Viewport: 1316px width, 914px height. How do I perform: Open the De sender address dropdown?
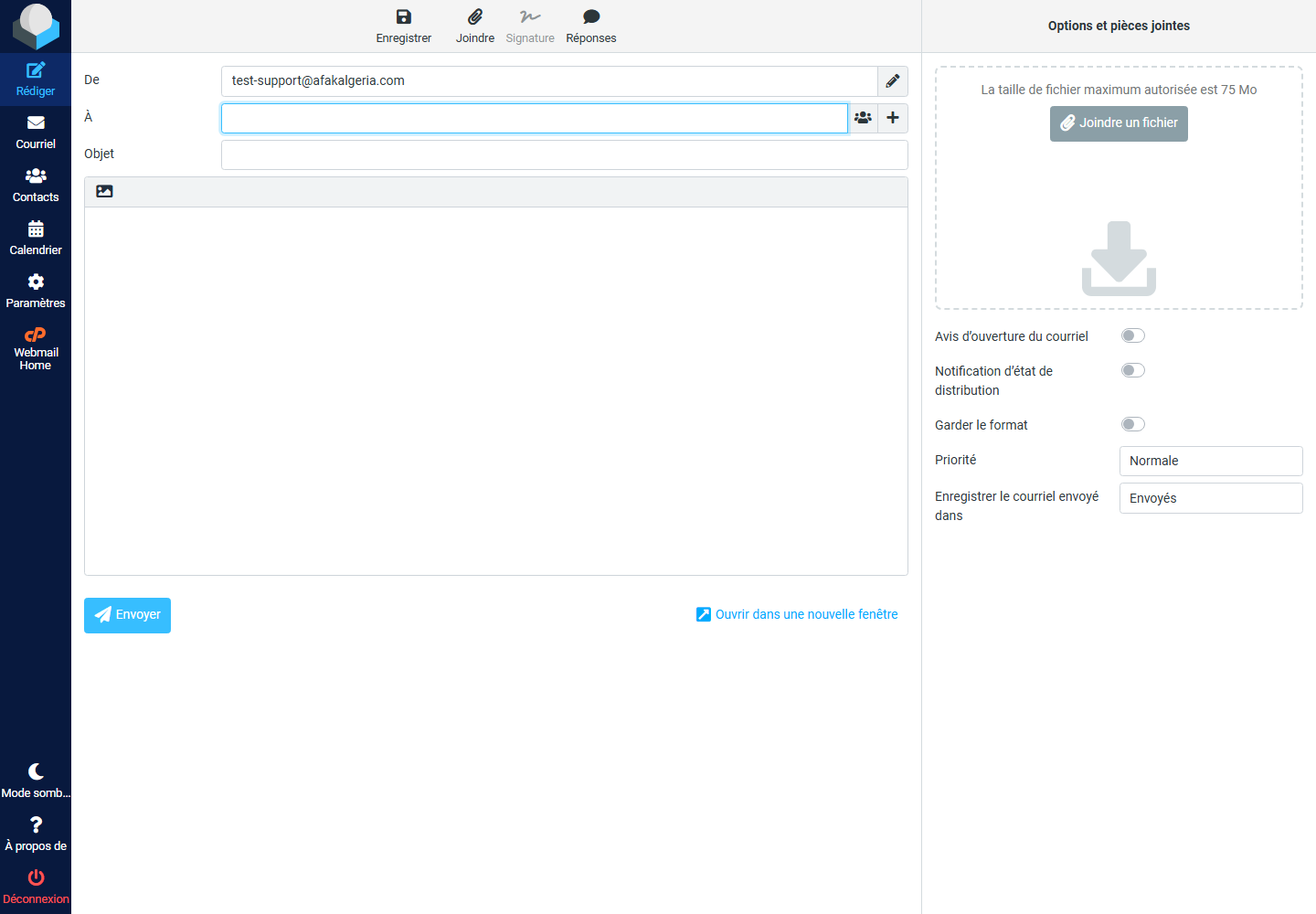tap(549, 81)
